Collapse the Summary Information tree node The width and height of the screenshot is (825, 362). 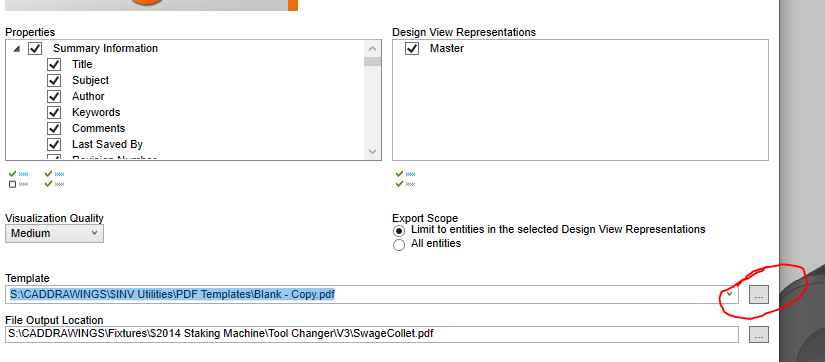point(16,48)
